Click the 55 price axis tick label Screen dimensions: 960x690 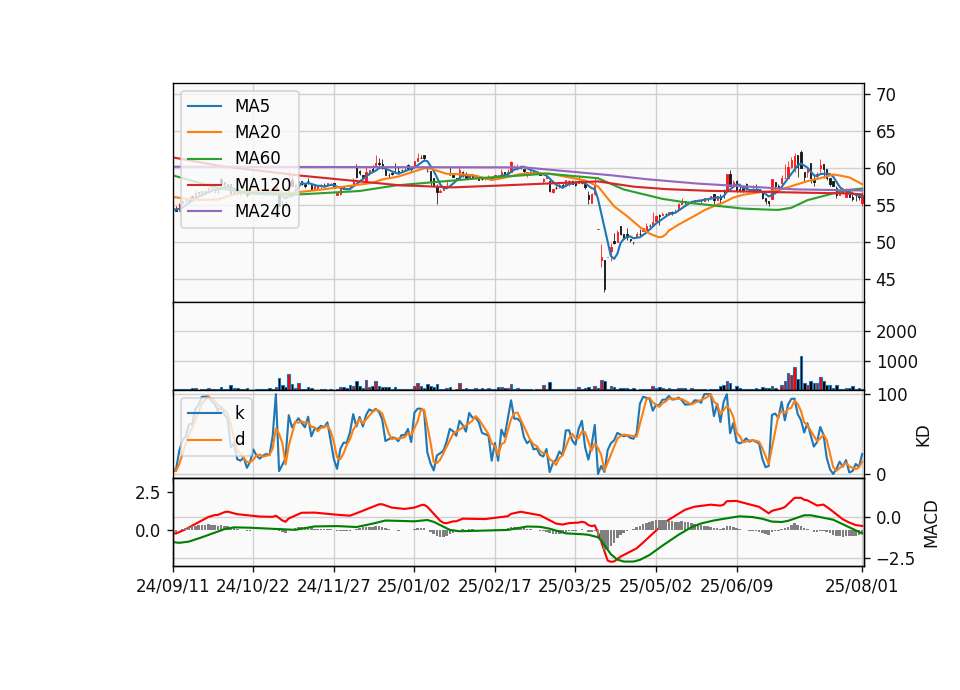point(886,206)
